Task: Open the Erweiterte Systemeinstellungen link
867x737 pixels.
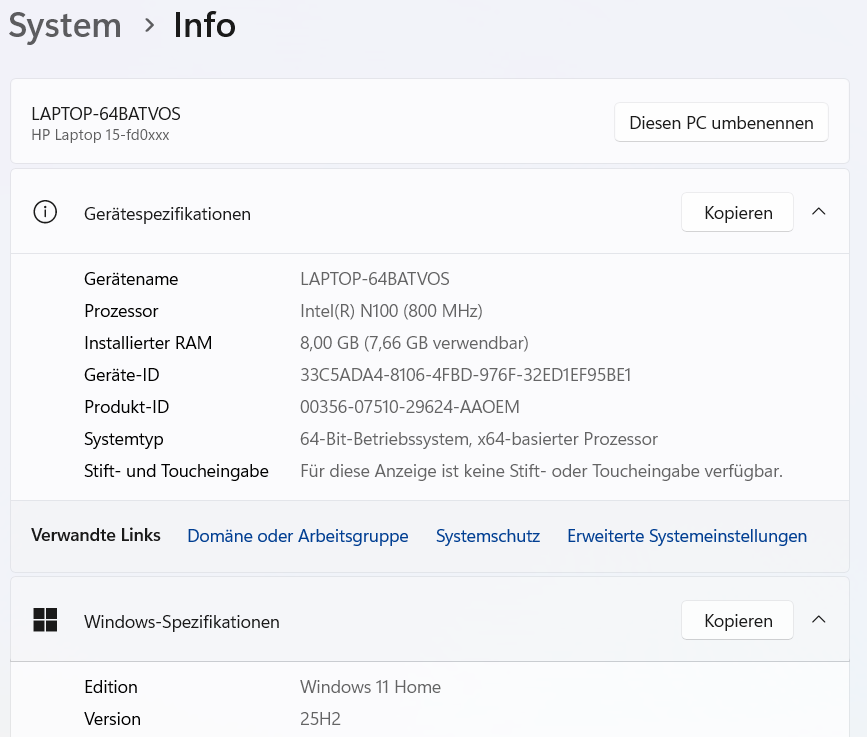Action: (x=686, y=536)
